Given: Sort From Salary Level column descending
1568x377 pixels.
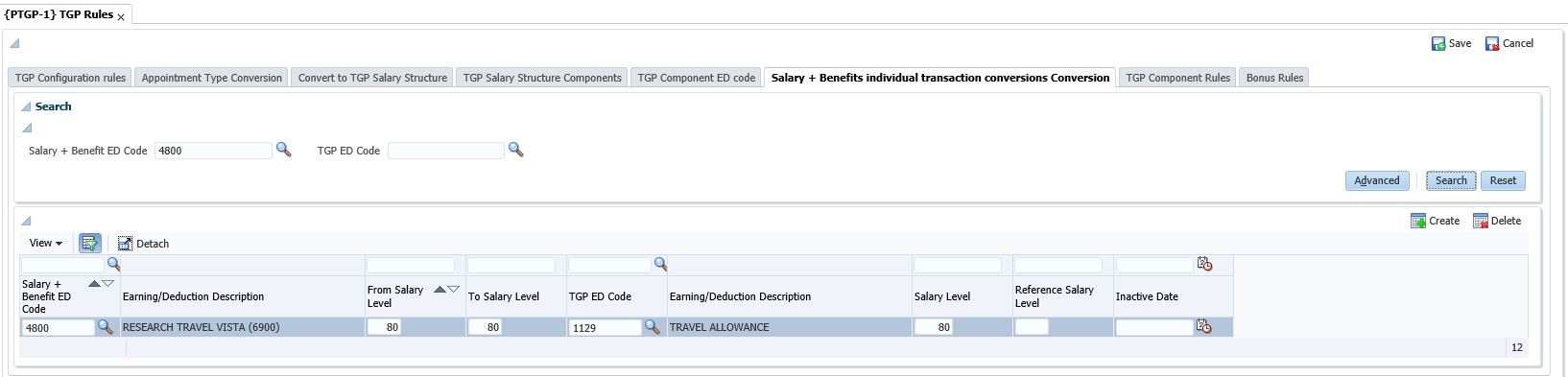Looking at the screenshot, I should coord(454,290).
